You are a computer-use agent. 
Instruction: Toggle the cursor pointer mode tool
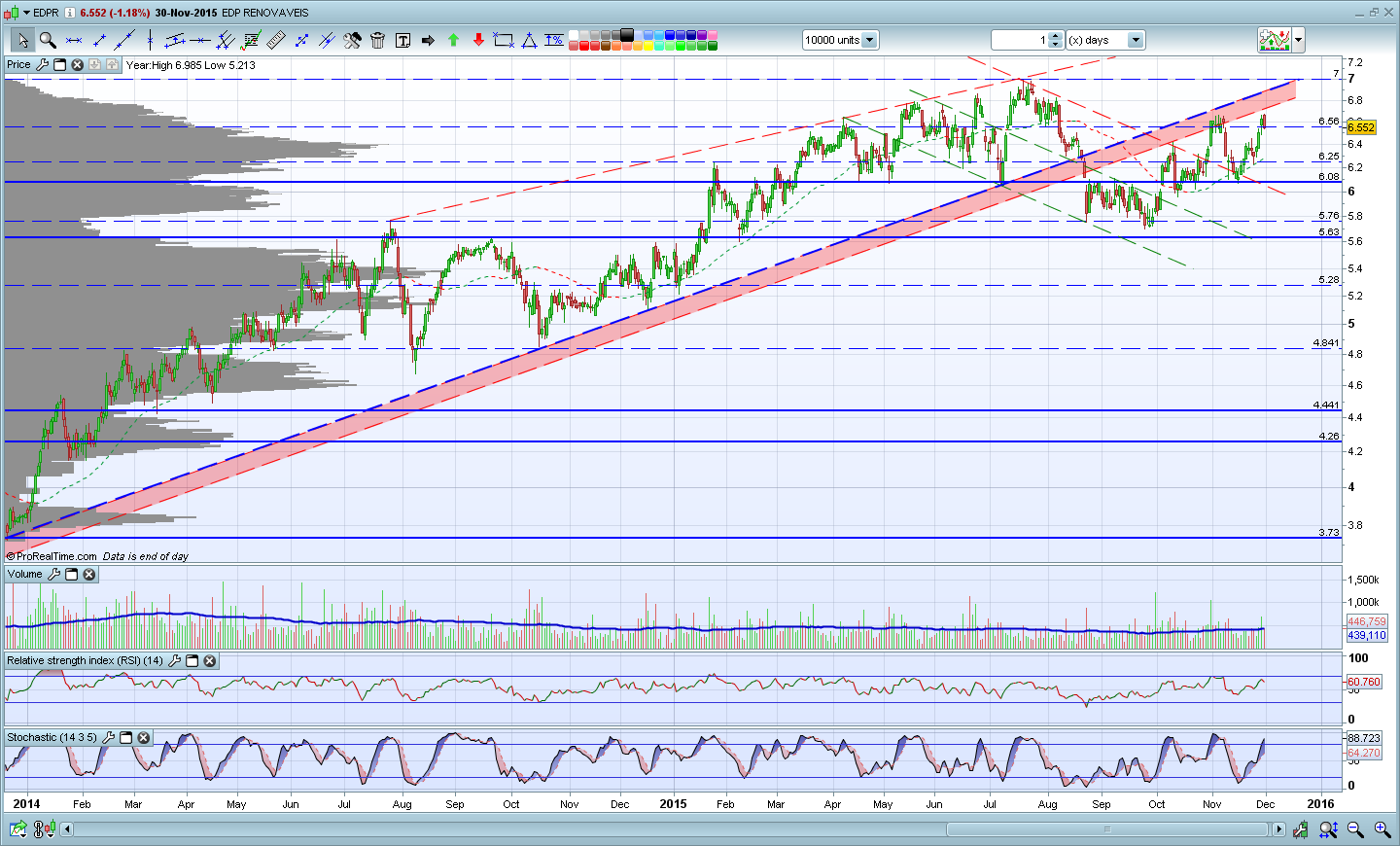[22, 40]
